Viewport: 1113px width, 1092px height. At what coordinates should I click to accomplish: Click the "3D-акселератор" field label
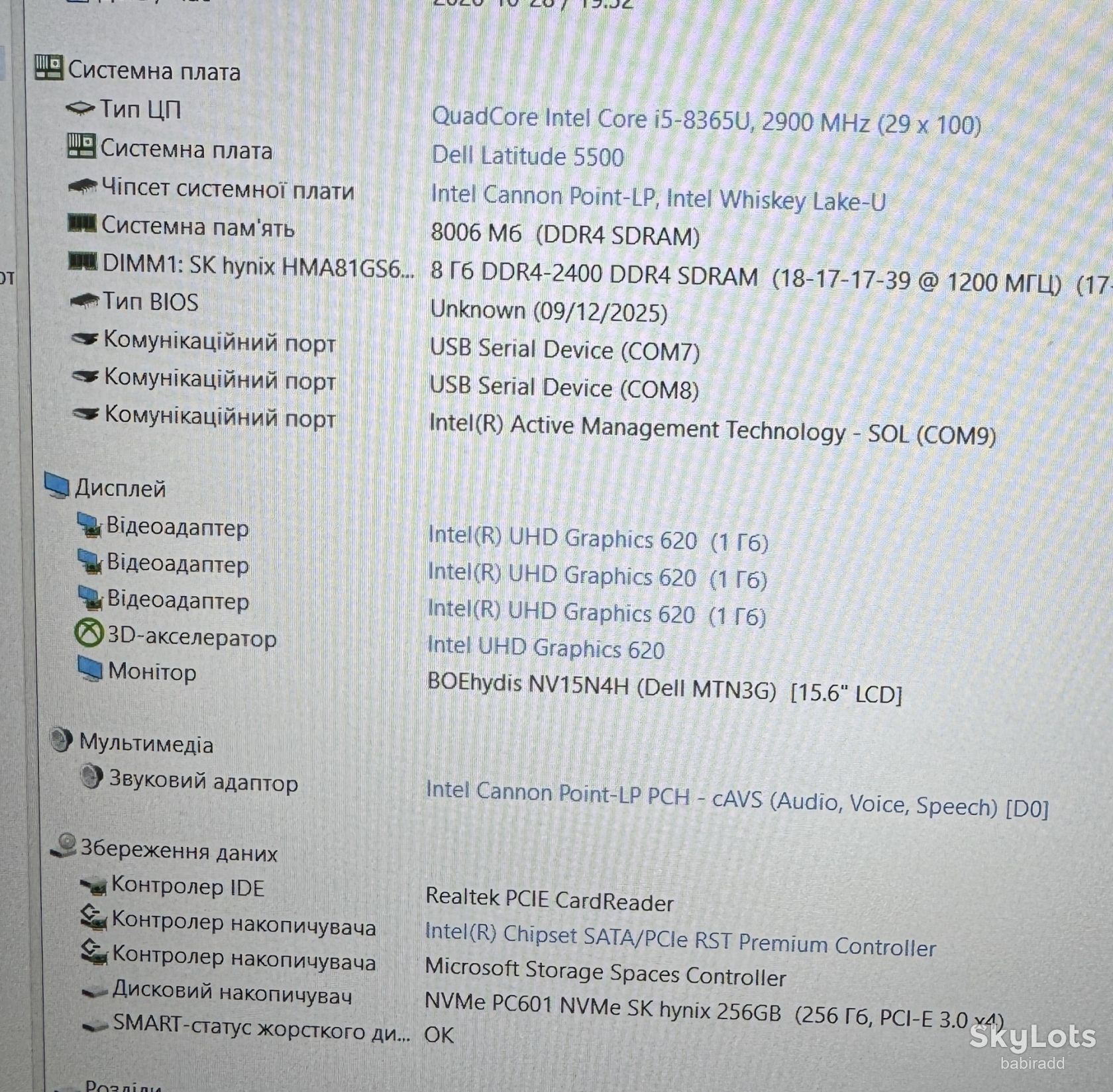tap(192, 636)
